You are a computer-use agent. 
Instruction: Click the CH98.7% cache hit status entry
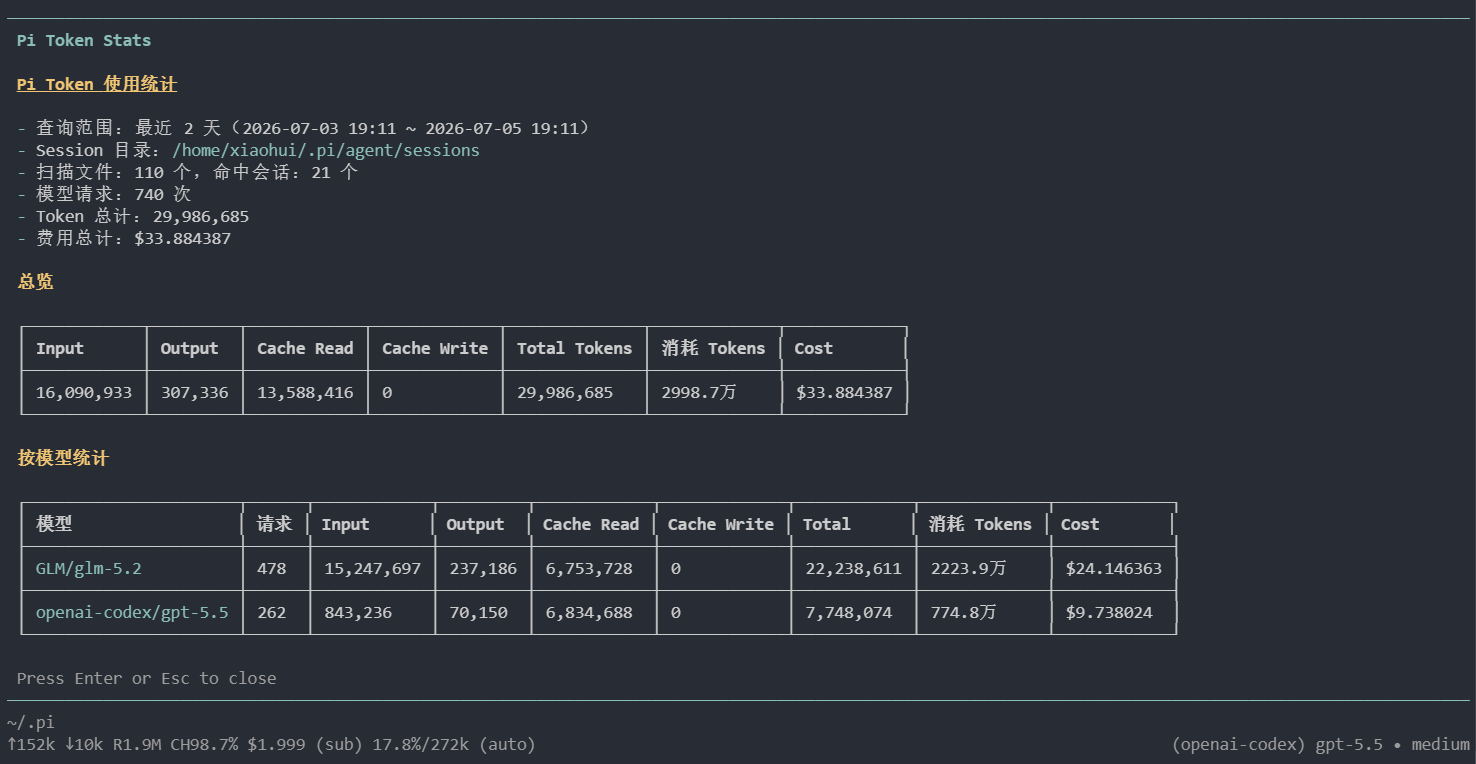(204, 745)
